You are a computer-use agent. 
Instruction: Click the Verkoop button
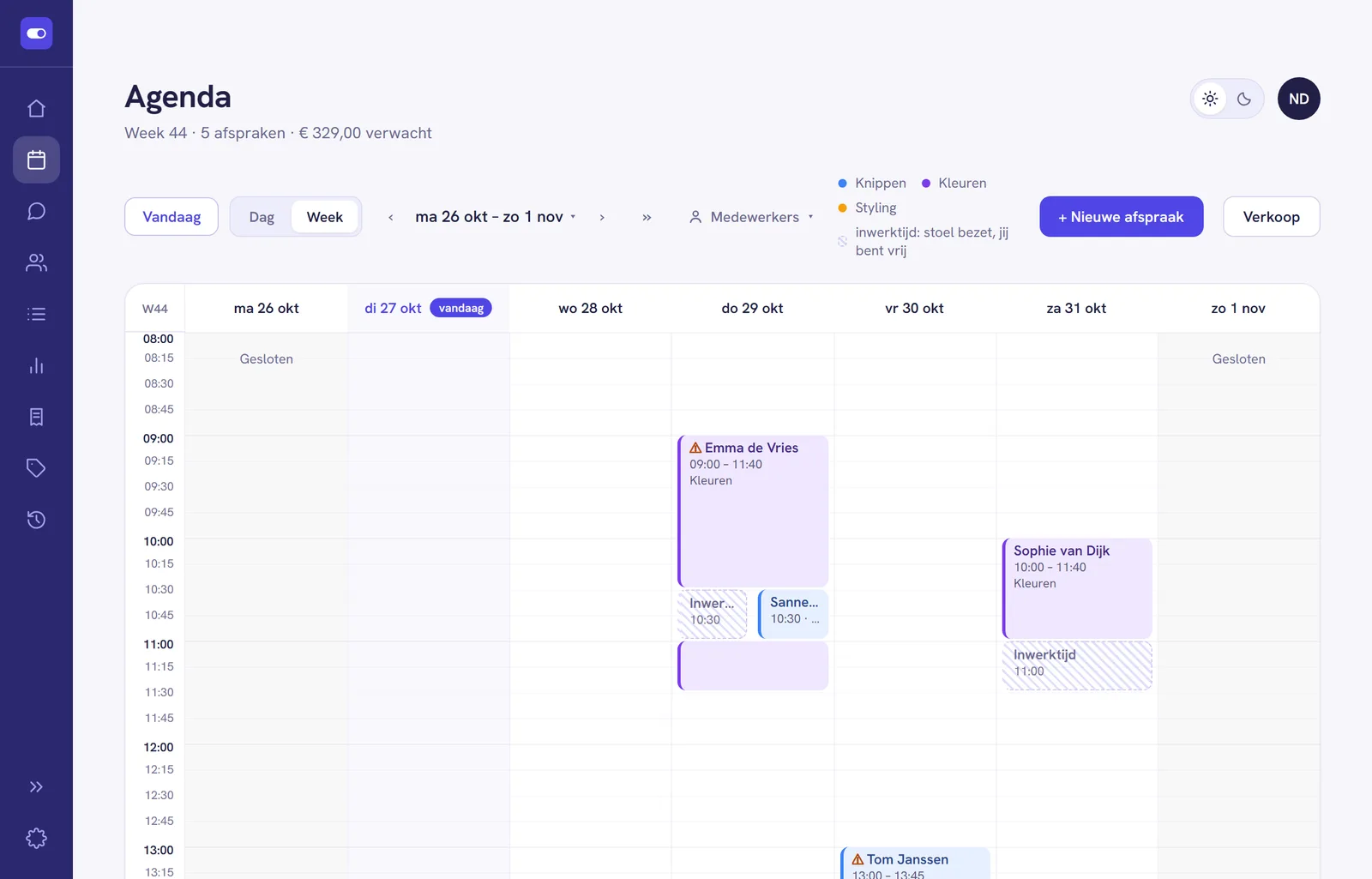1272,217
